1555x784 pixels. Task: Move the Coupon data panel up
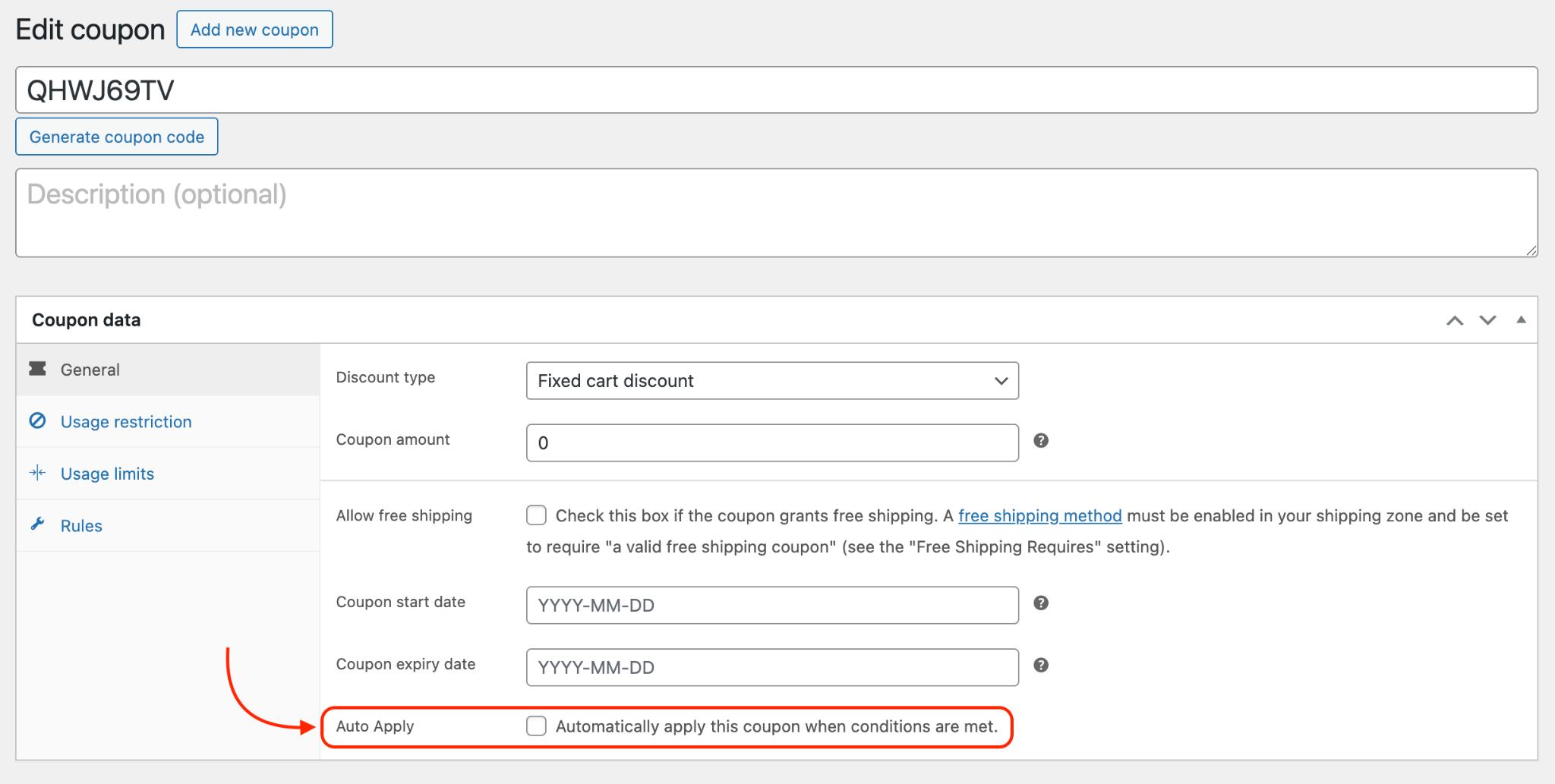[x=1454, y=320]
